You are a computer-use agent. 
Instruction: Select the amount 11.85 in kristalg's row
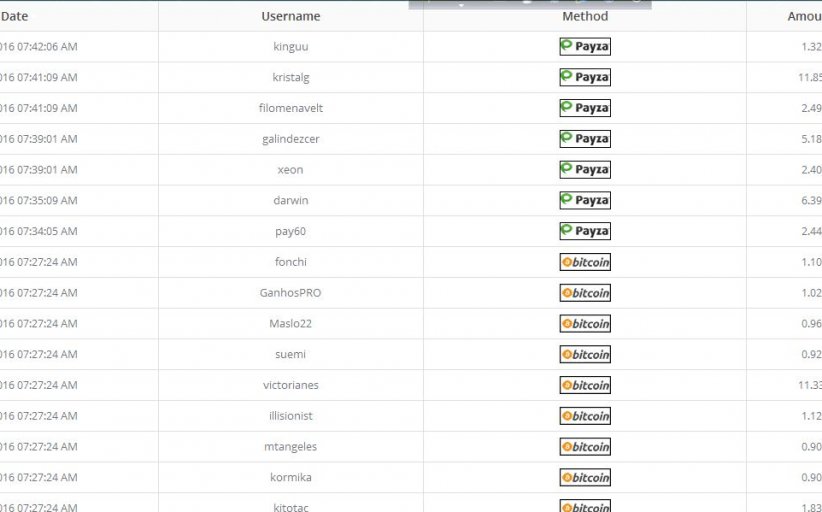[x=810, y=77]
